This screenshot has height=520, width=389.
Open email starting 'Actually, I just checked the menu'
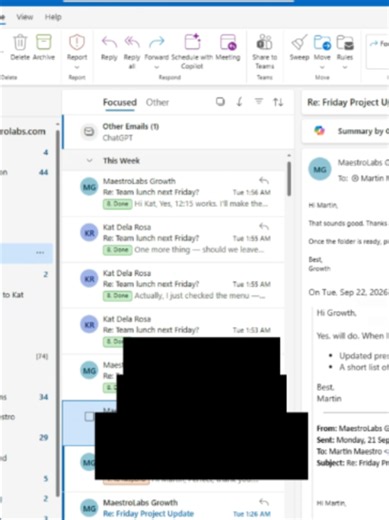(x=174, y=285)
